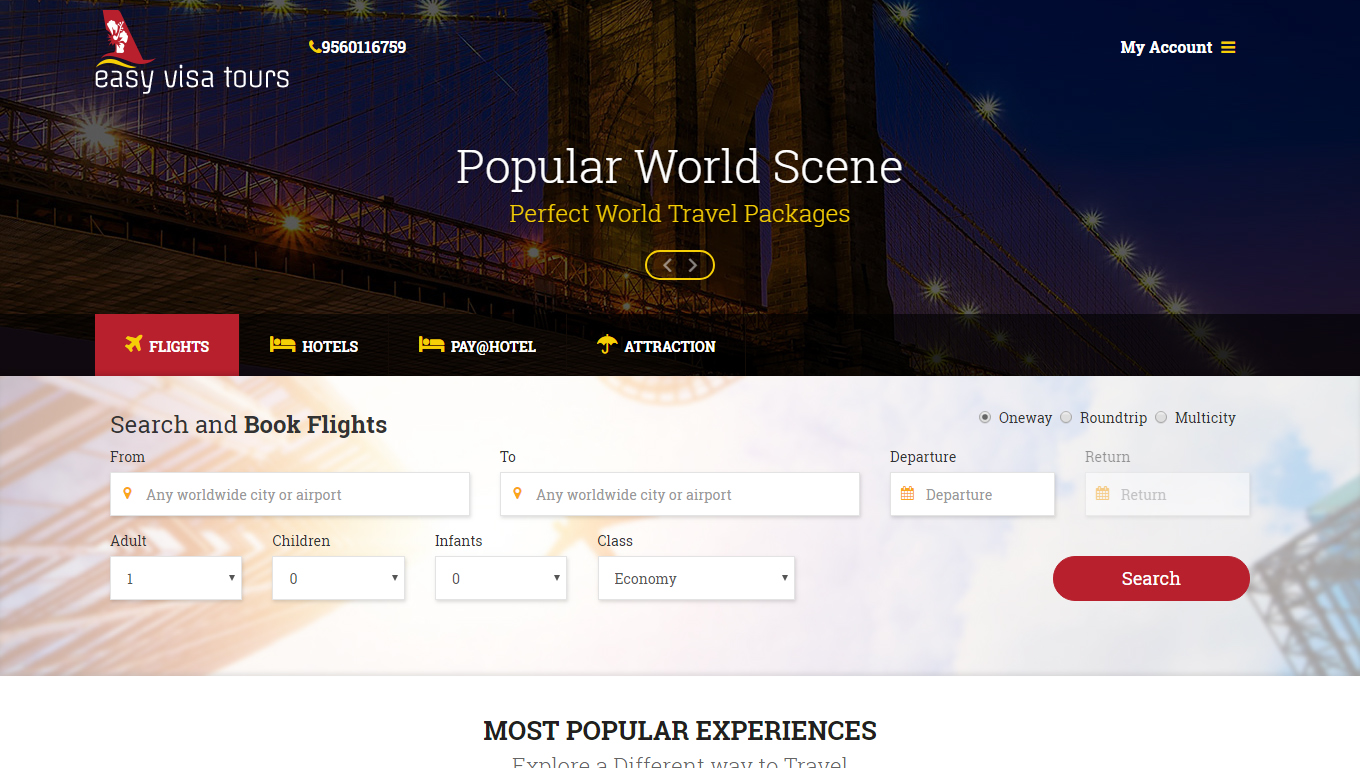Click the Departure date field
1360x768 pixels.
click(x=972, y=494)
